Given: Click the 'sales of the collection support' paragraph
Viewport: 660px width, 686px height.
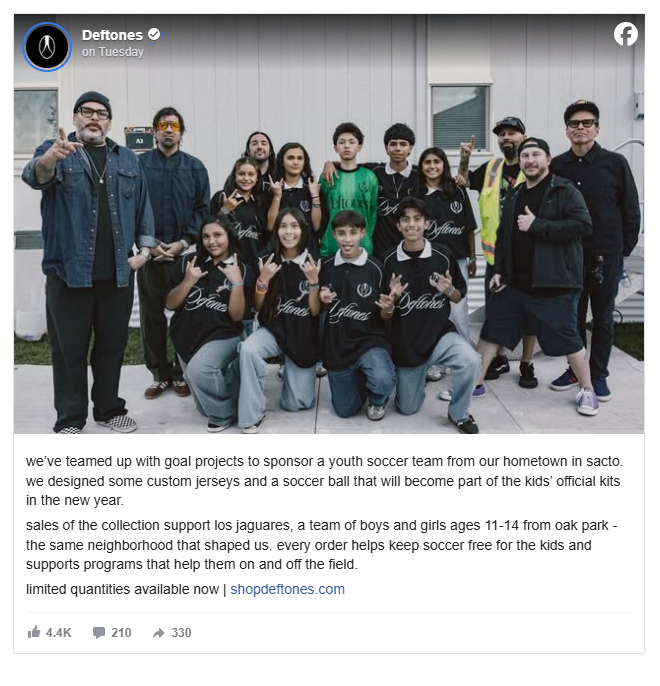Looking at the screenshot, I should tap(321, 545).
